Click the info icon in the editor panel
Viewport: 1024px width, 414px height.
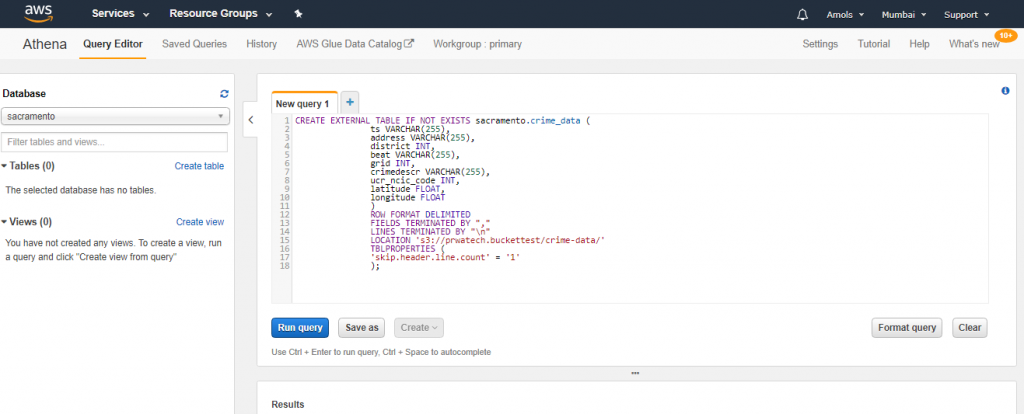point(1005,91)
